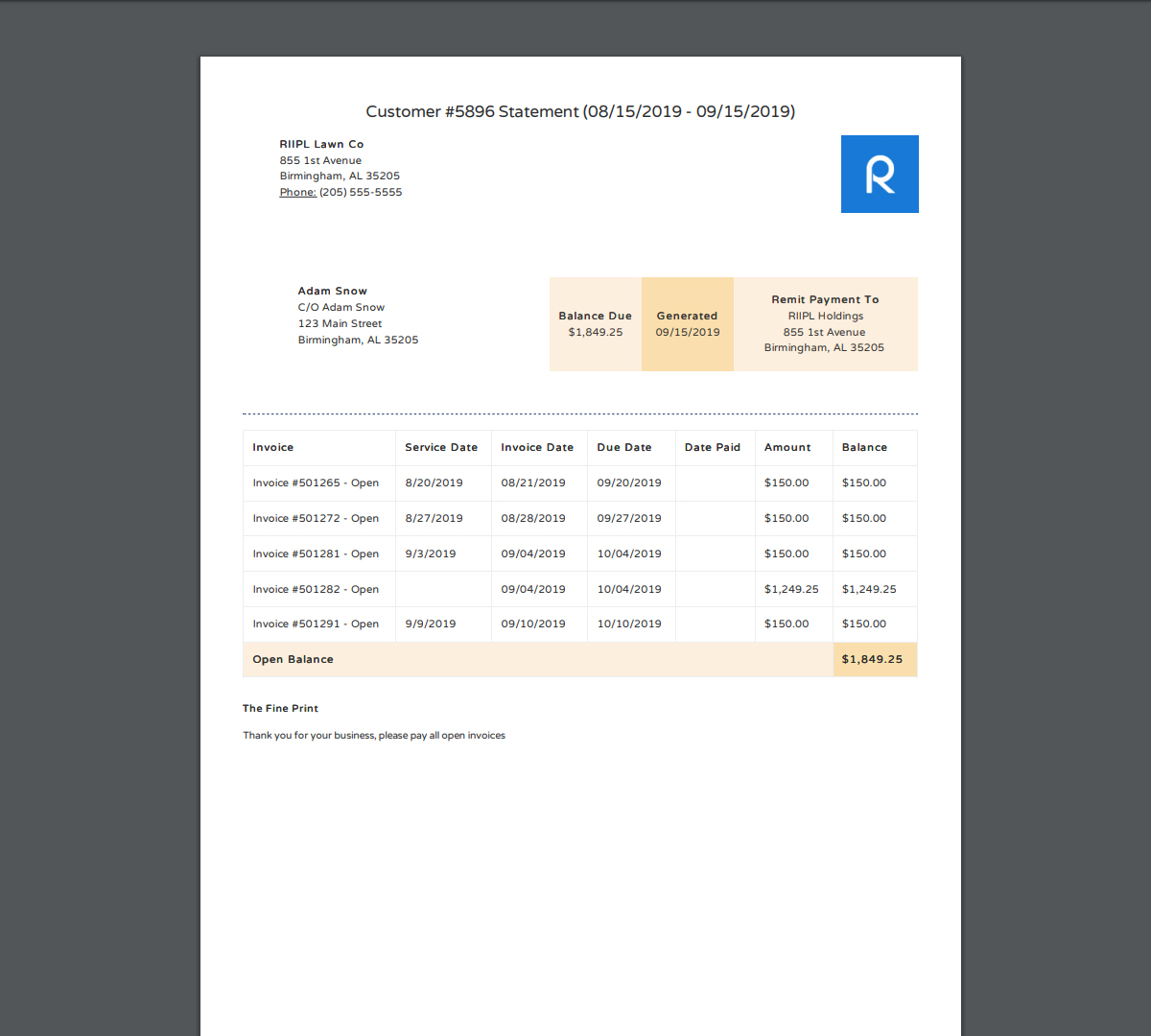Screen dimensions: 1151x1036
Task: Open Invoice #501282 from the table
Action: [x=316, y=589]
